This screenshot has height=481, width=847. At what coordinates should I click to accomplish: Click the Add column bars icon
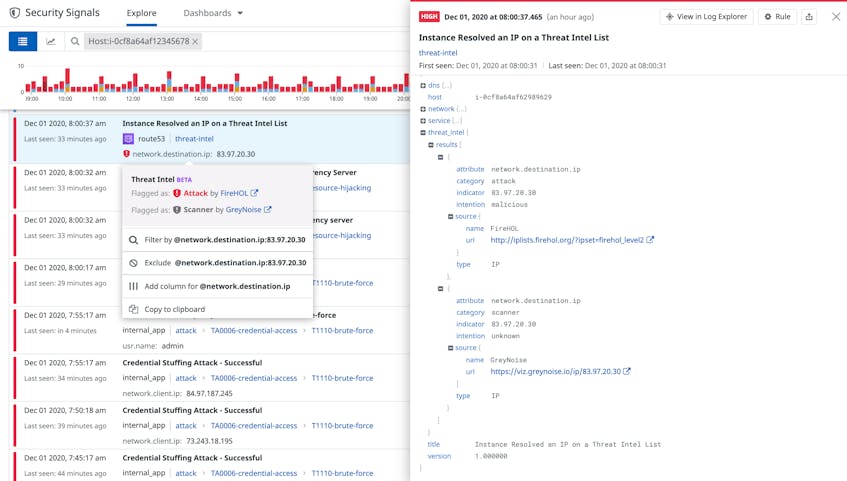point(133,286)
